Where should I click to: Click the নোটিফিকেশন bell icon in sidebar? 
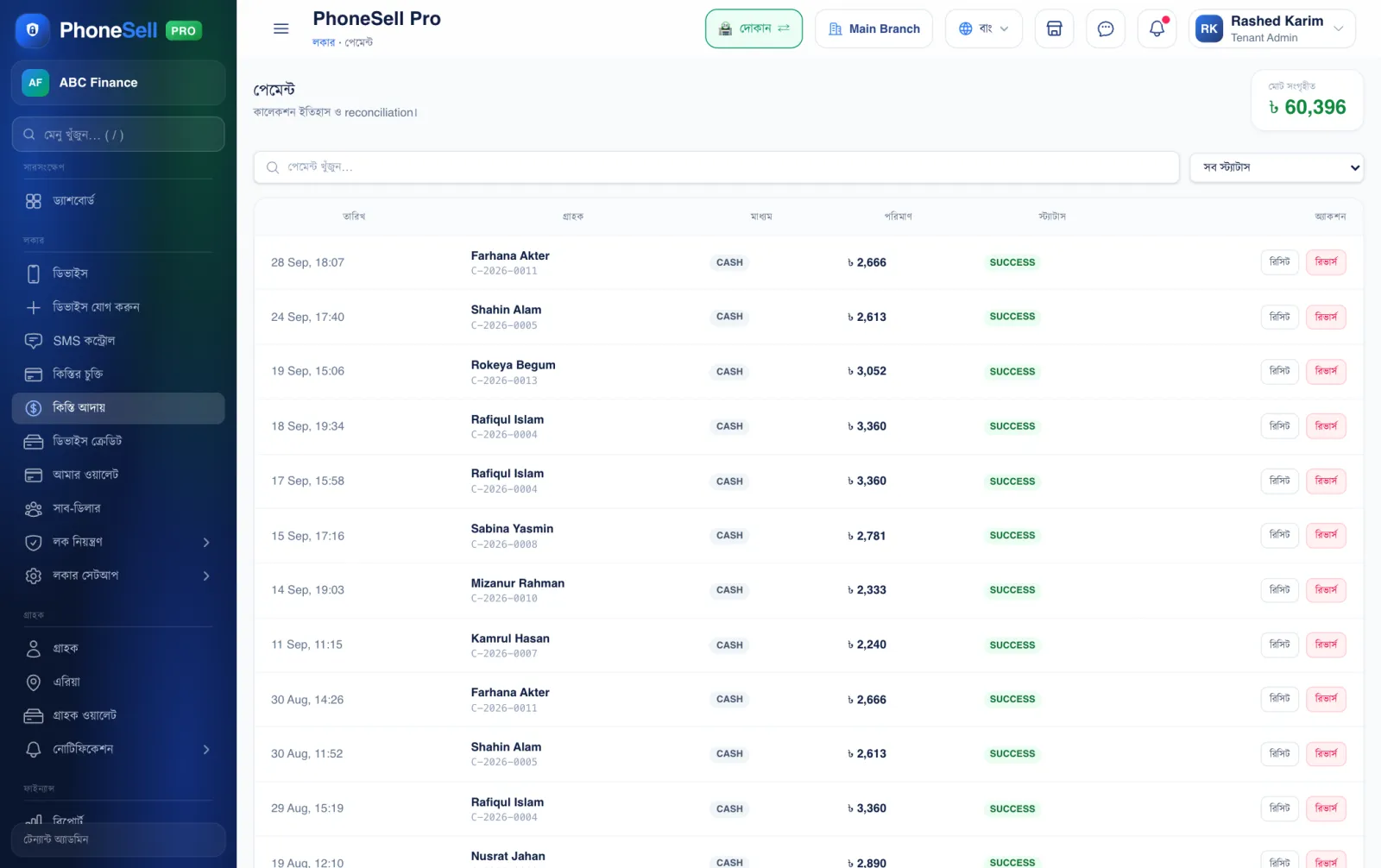tap(33, 750)
